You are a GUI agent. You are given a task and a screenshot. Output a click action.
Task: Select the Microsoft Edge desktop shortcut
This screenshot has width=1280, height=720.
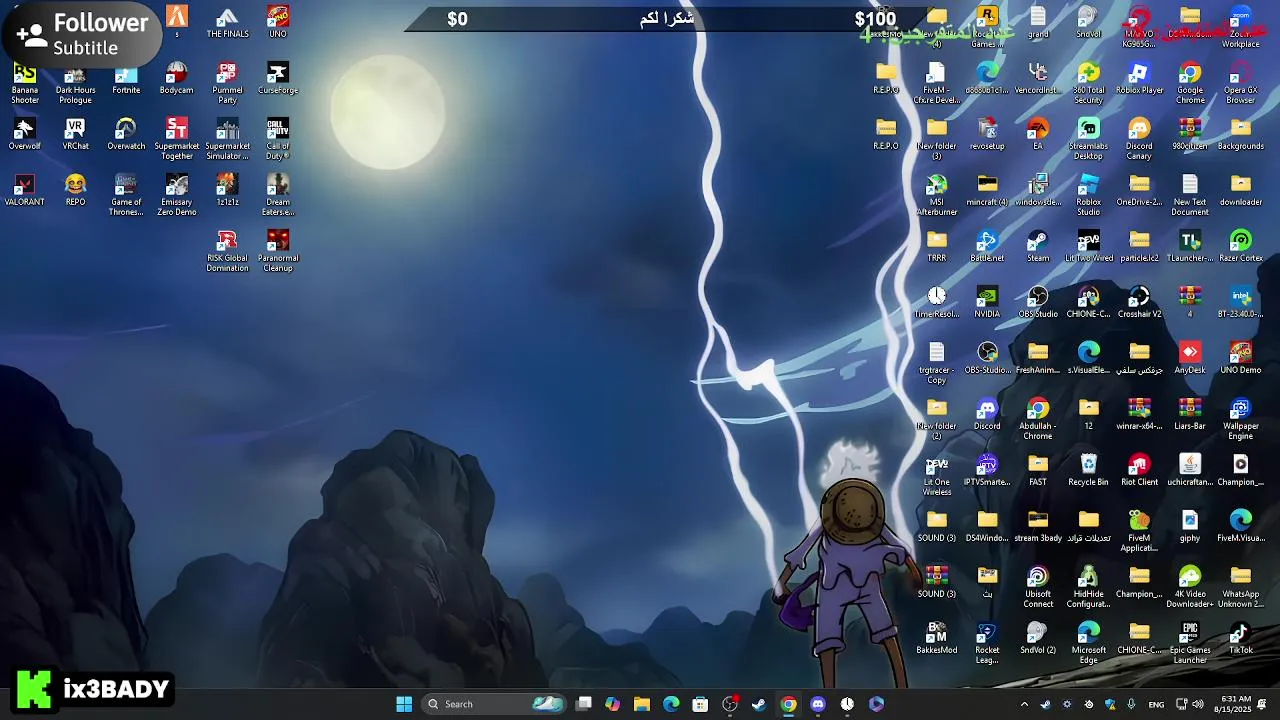coord(1089,643)
